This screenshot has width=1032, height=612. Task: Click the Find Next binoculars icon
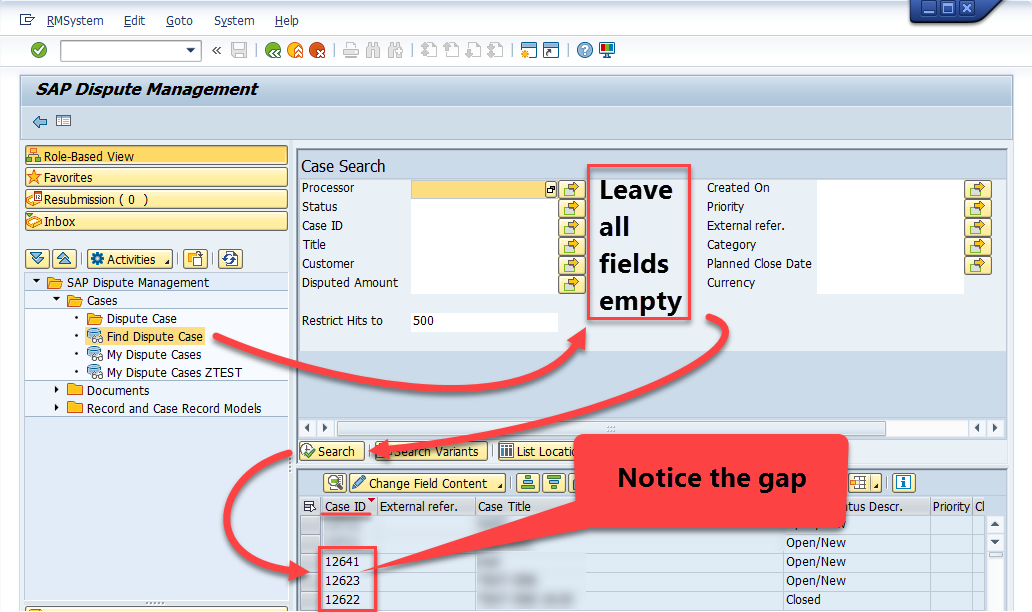point(396,50)
